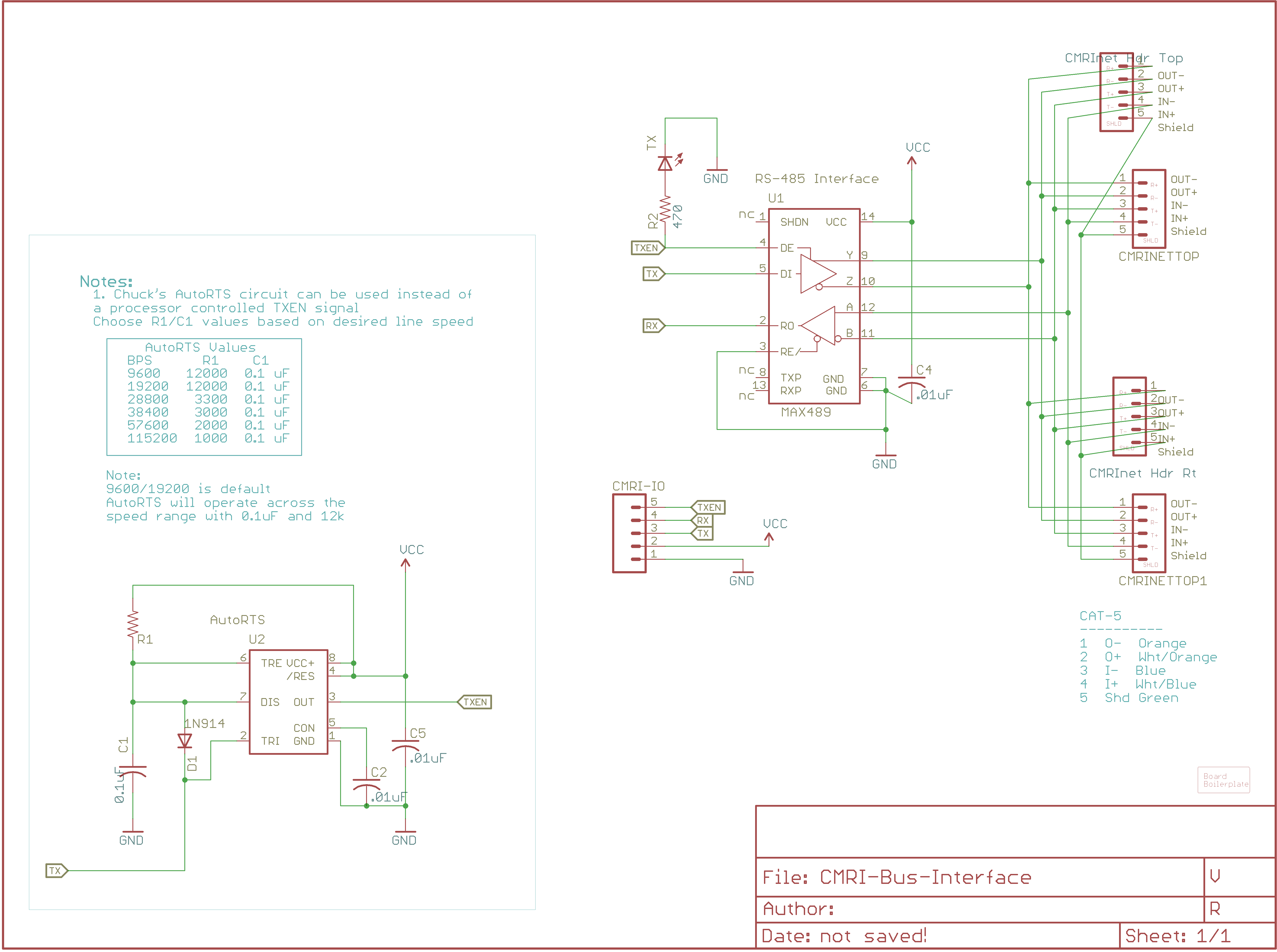Select the 'AutoRTS Values' table title
1277x952 pixels.
200,348
